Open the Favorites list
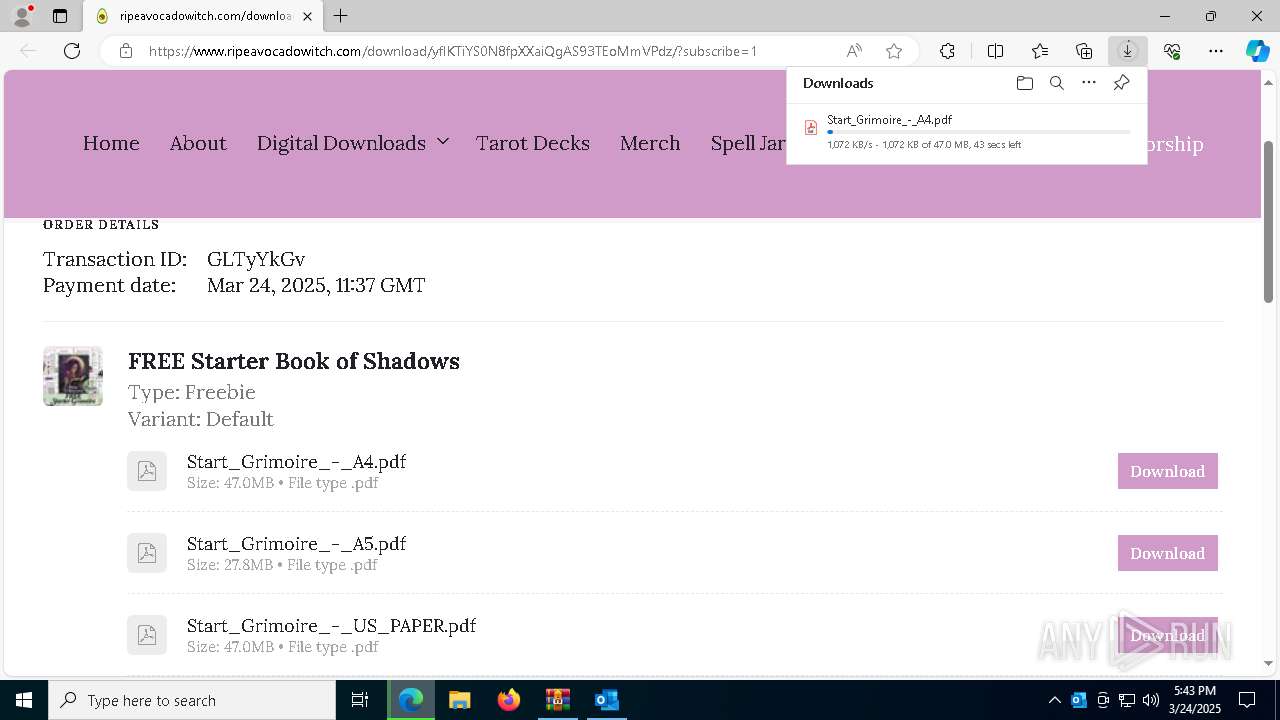The width and height of the screenshot is (1280, 720). click(1040, 51)
